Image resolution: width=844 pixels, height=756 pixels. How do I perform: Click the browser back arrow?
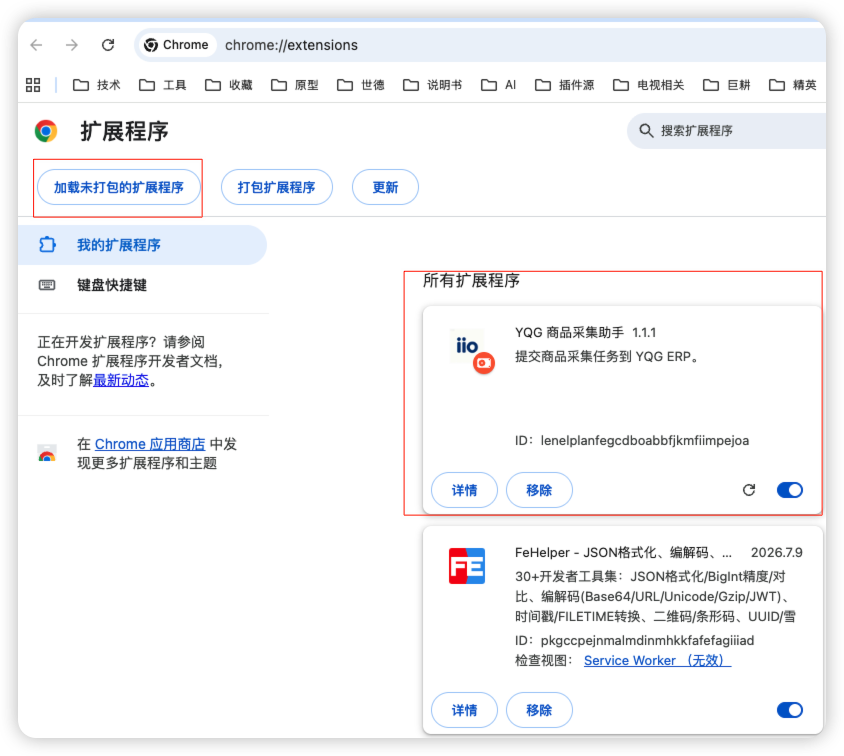pyautogui.click(x=36, y=45)
